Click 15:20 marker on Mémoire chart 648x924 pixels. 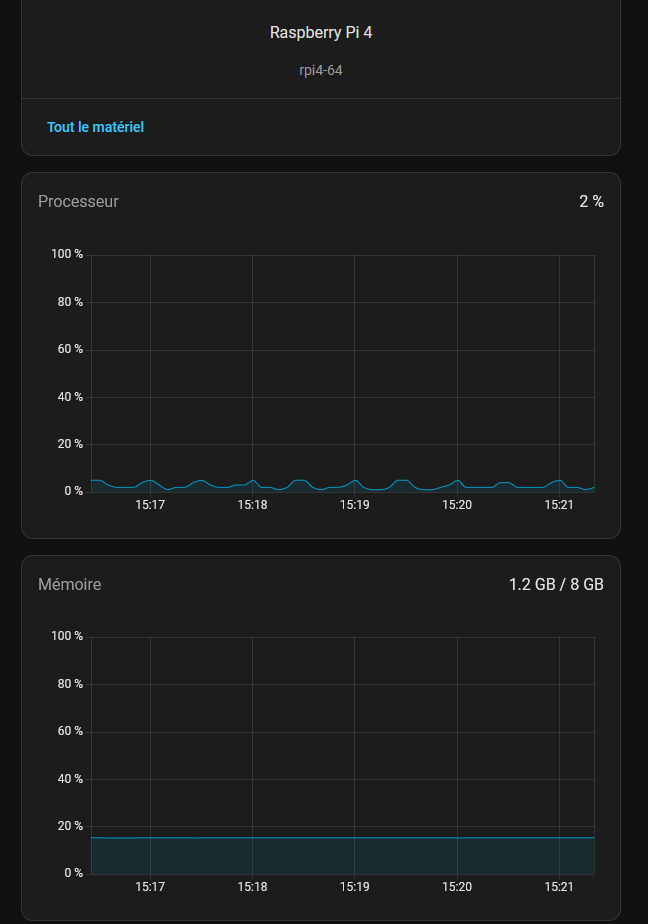(x=457, y=887)
